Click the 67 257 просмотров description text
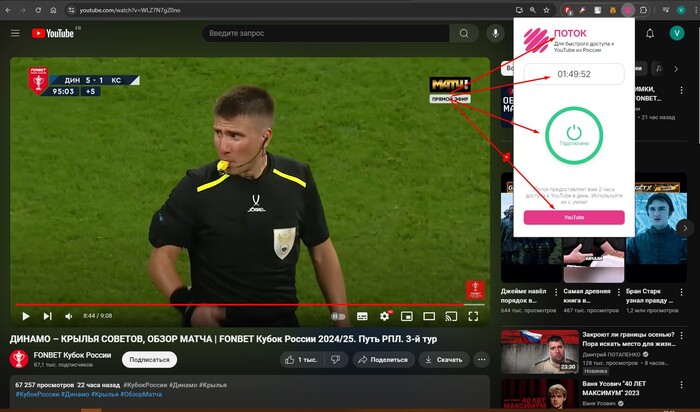The height and width of the screenshot is (412, 700). 45,385
